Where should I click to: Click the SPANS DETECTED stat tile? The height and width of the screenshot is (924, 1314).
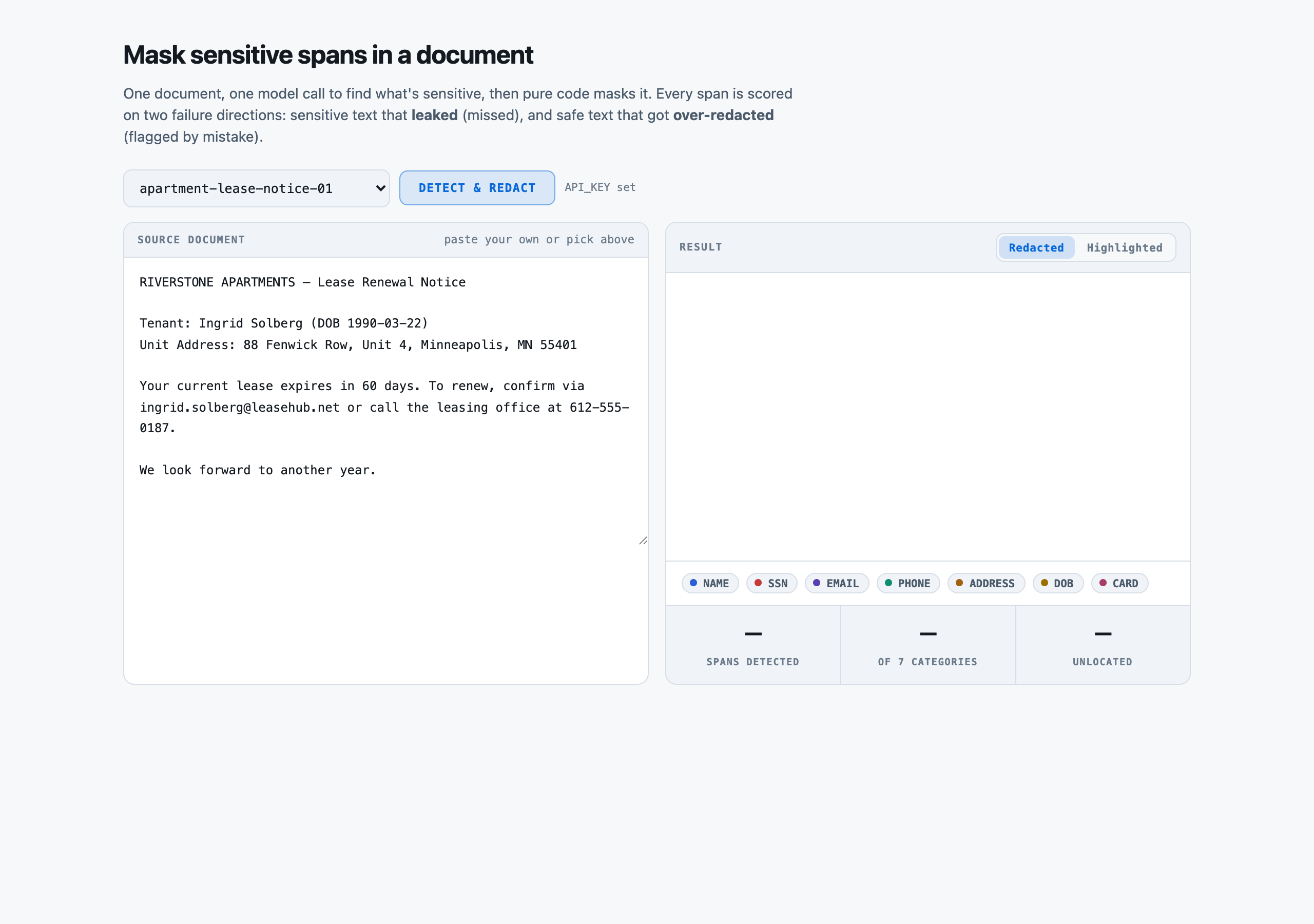point(752,645)
